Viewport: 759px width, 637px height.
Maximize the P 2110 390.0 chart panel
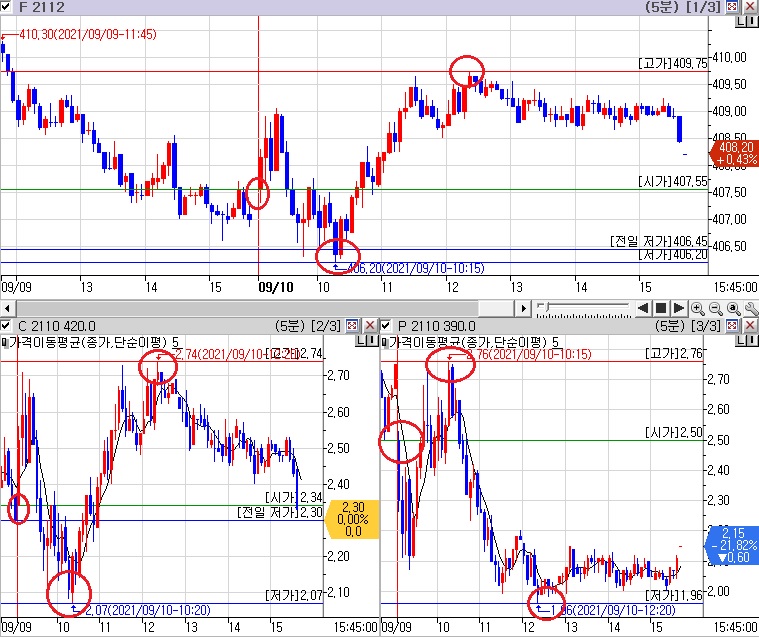(732, 326)
